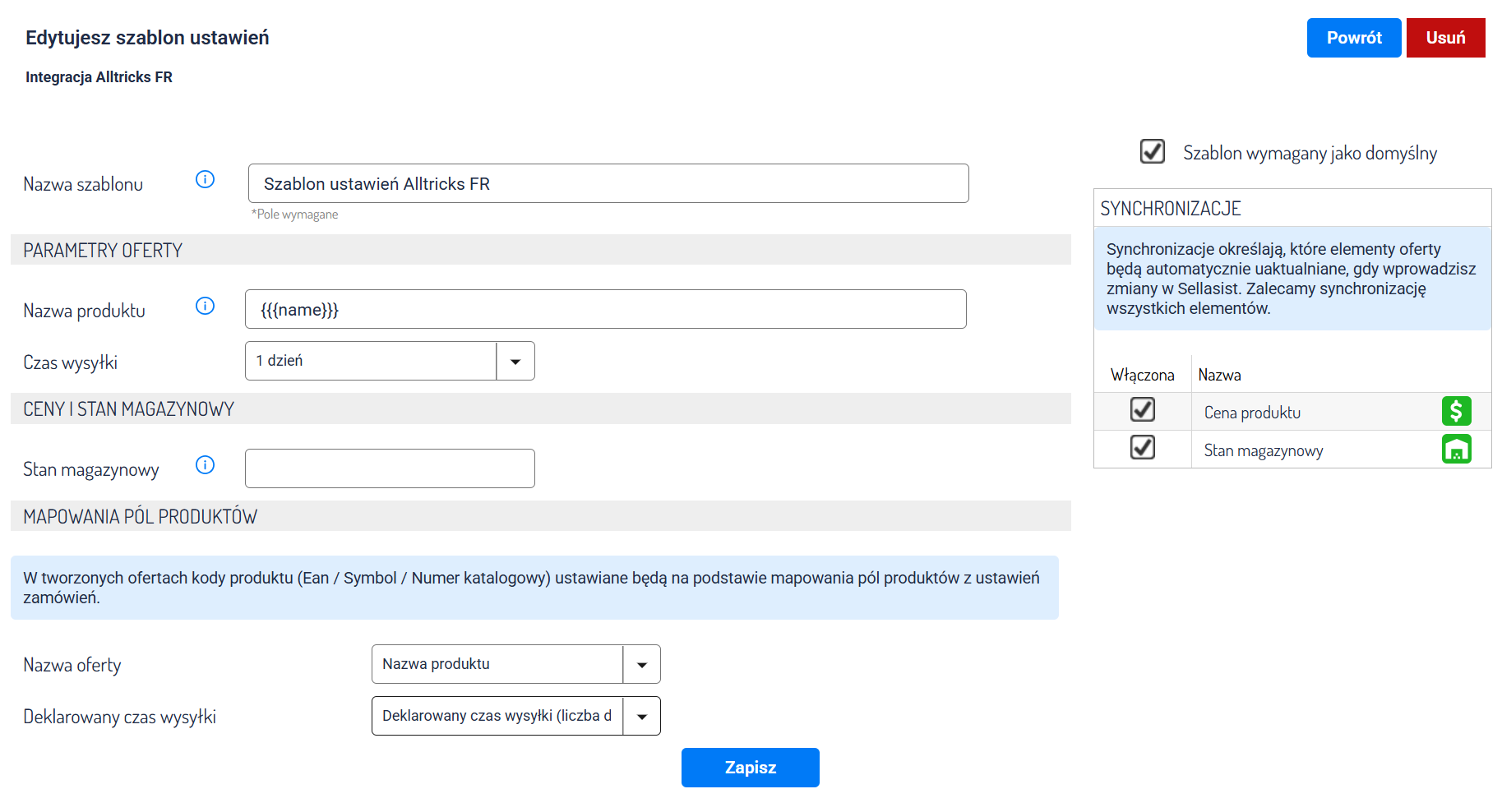Viewport: 1502px width, 812px height.
Task: Click the Ceny i stan magazynowy header
Action: [x=128, y=408]
